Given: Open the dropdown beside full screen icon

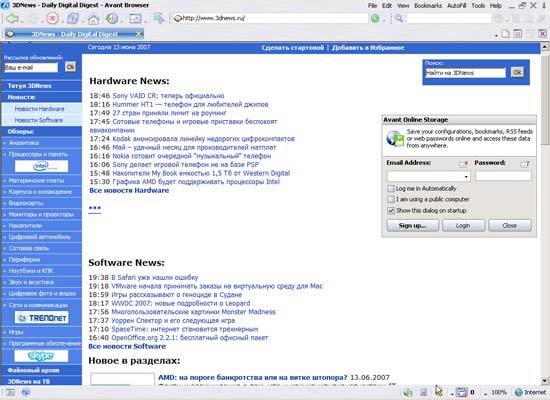Looking at the screenshot, I should coord(145,22).
